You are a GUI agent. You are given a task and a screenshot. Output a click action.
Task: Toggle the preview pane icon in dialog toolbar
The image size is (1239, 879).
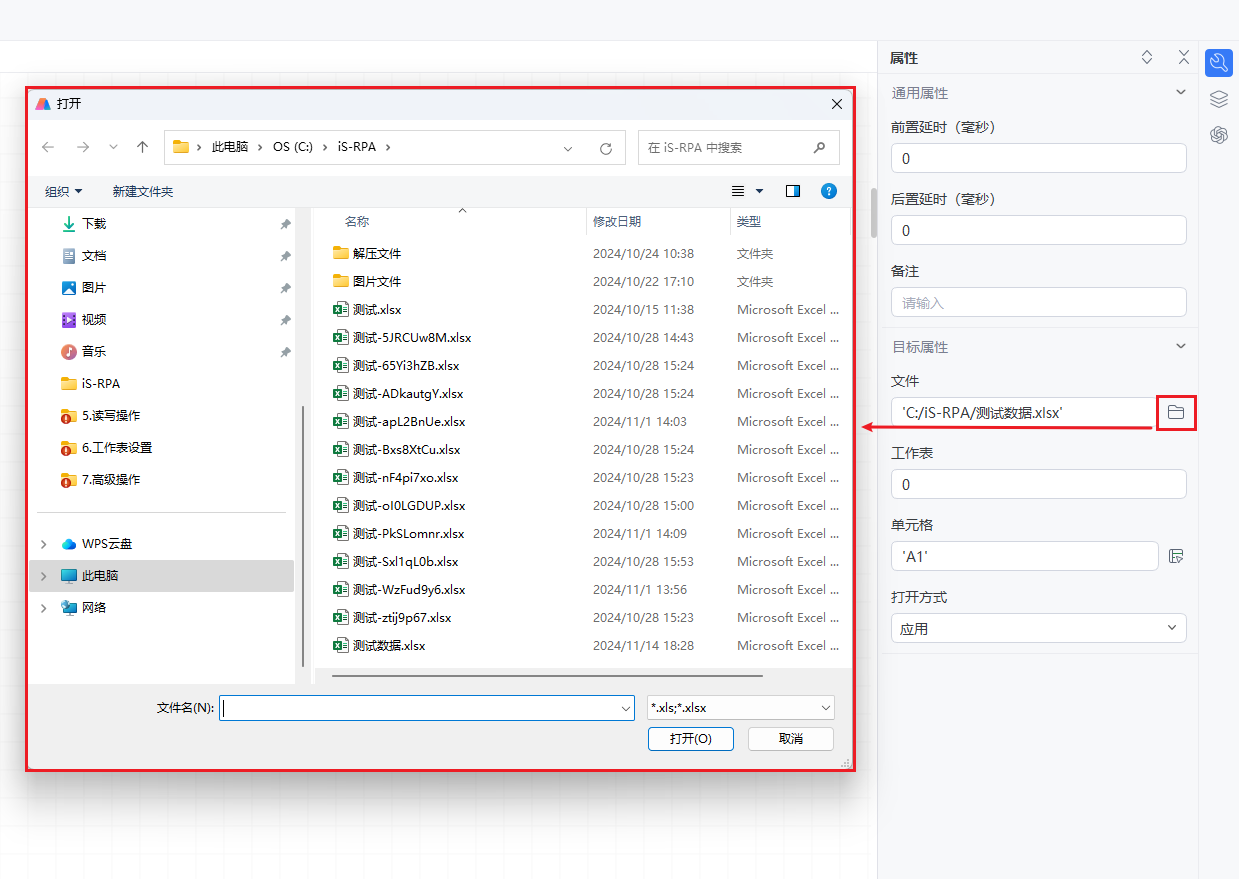click(x=793, y=191)
